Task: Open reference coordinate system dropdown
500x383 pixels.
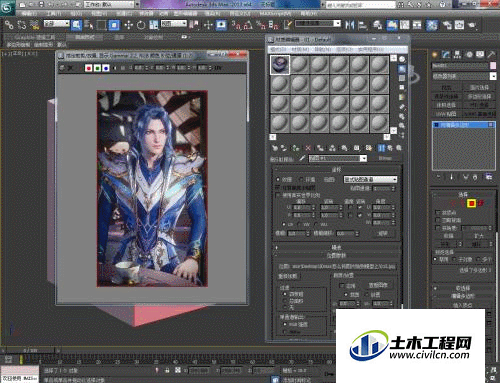Action: pos(174,23)
